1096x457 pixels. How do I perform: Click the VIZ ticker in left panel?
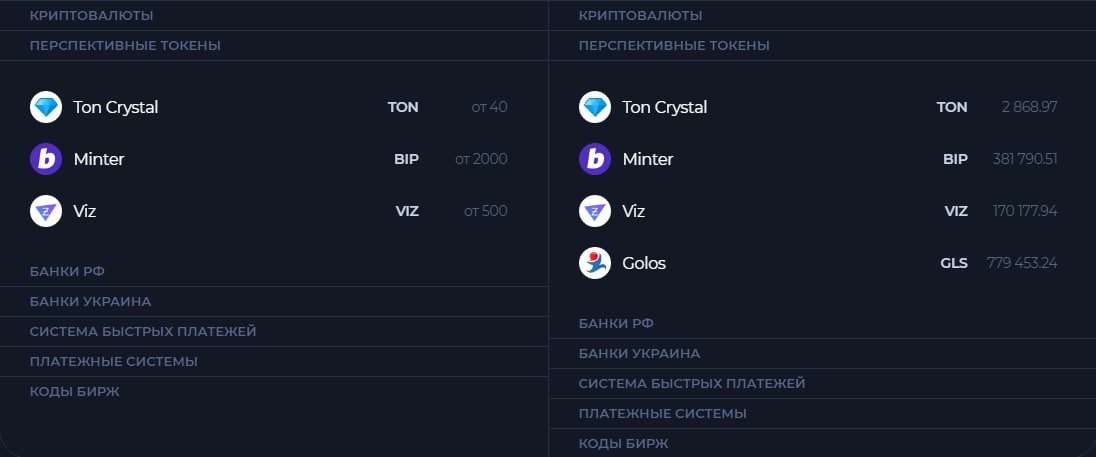pos(406,211)
